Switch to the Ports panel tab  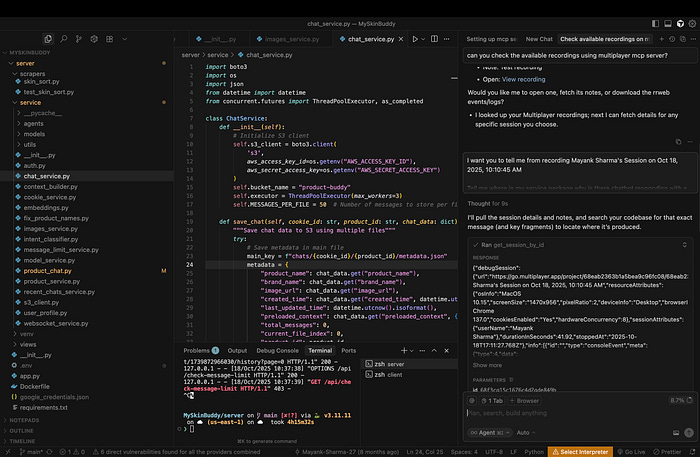click(349, 351)
